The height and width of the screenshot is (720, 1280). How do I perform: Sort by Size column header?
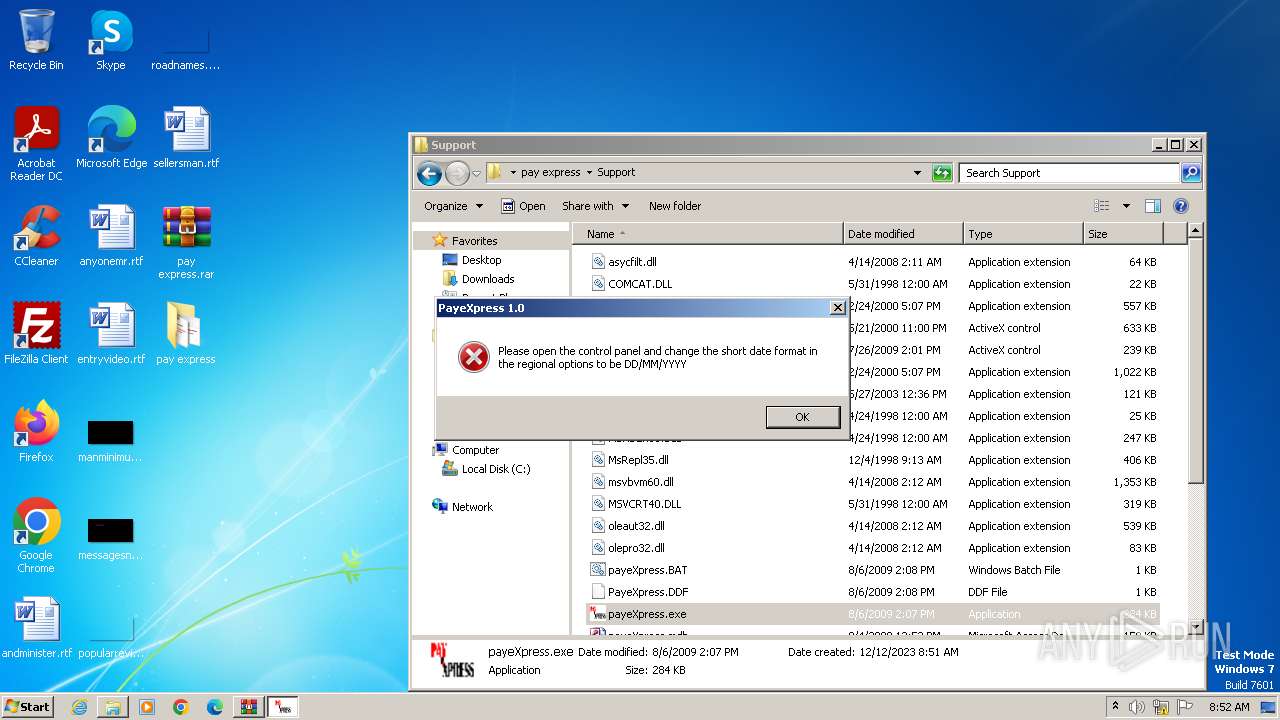(1123, 234)
